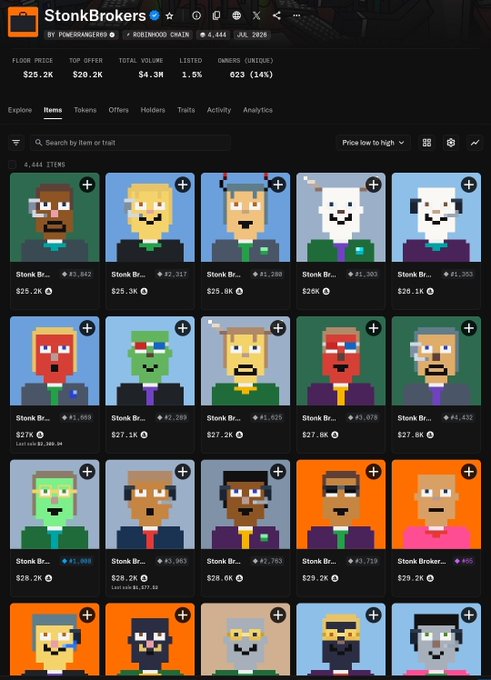Toggle the price chart line icon
The image size is (491, 680).
(475, 143)
